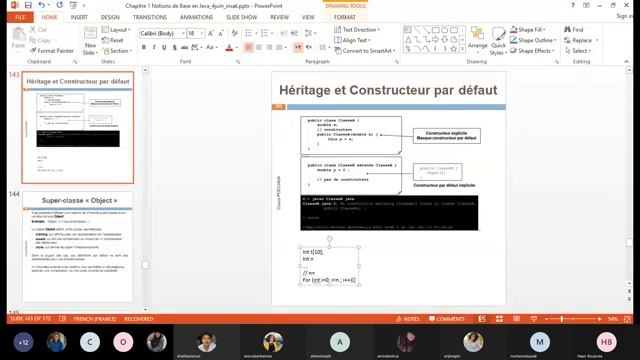The width and height of the screenshot is (640, 360).
Task: Switch to the TRANSITIONS tab
Action: click(150, 17)
